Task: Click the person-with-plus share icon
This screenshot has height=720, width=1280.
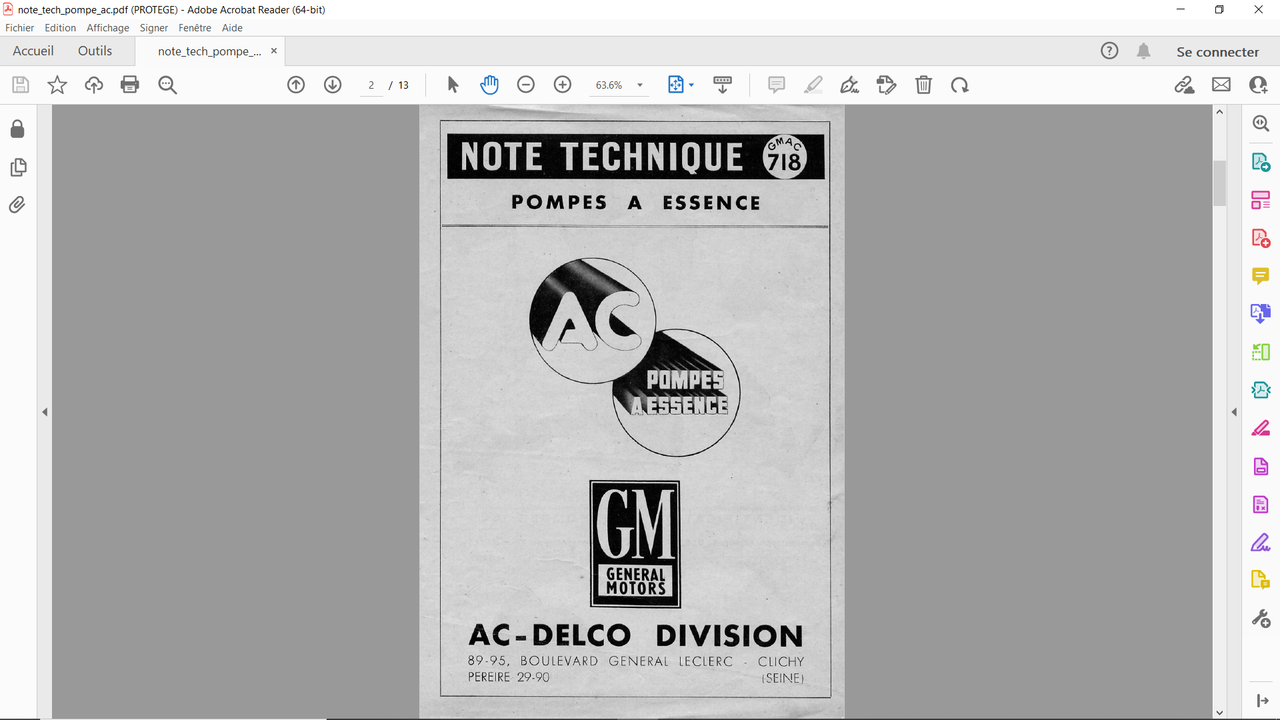Action: (1258, 85)
